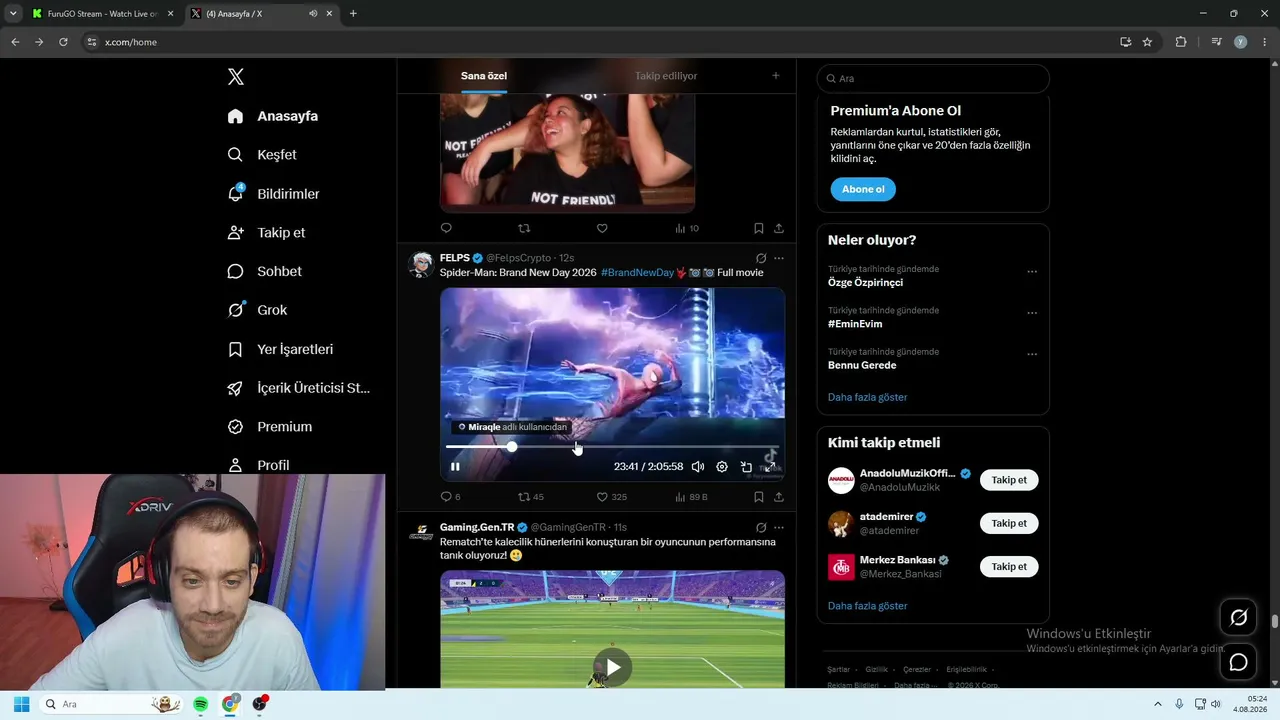View analytics of FELPS post (89 B)
The height and width of the screenshot is (720, 1280).
click(x=691, y=497)
